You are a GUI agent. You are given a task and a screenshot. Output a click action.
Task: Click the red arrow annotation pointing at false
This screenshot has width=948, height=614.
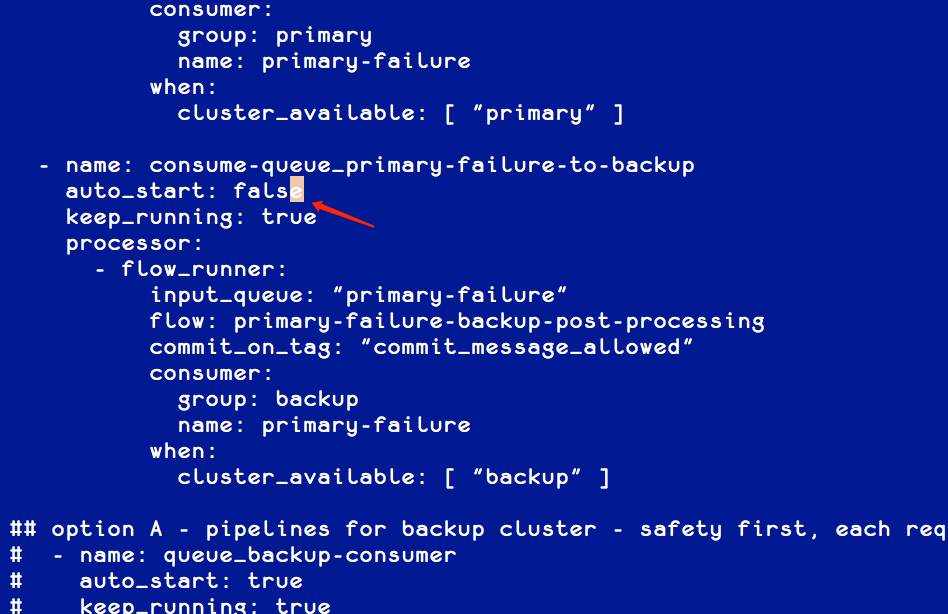343,214
